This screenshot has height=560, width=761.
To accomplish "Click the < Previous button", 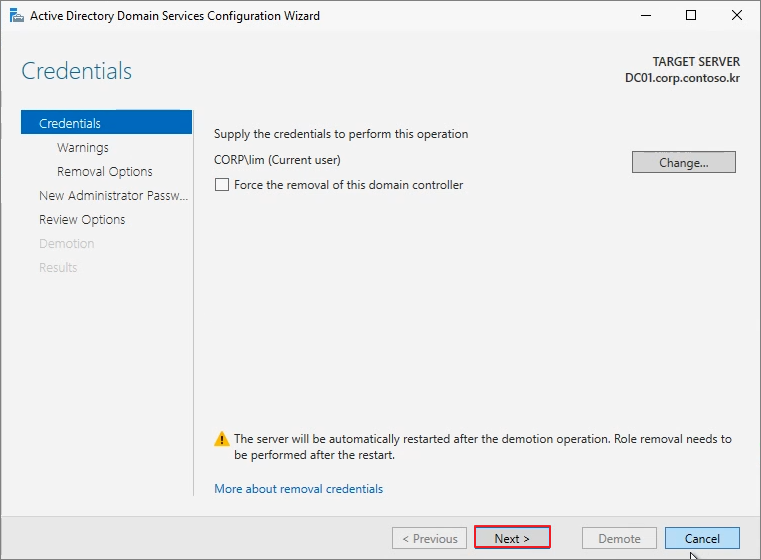I will (430, 538).
